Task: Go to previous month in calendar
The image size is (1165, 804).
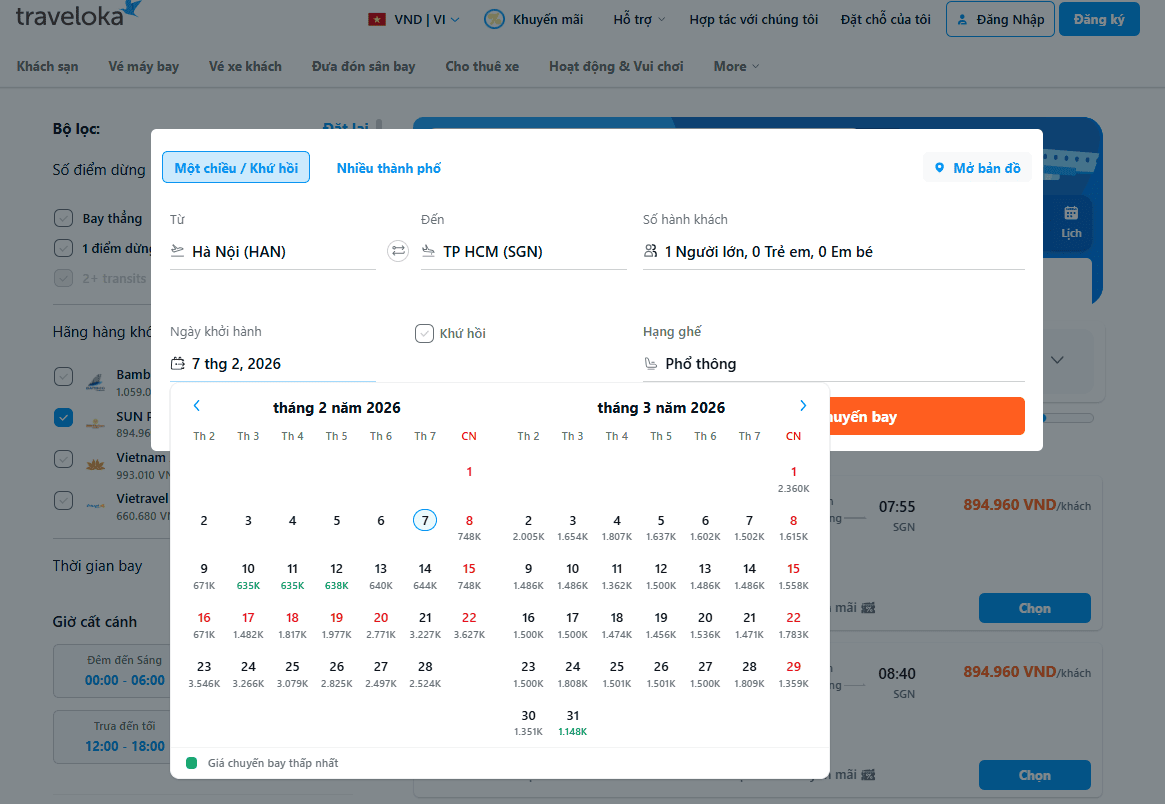Action: coord(197,406)
